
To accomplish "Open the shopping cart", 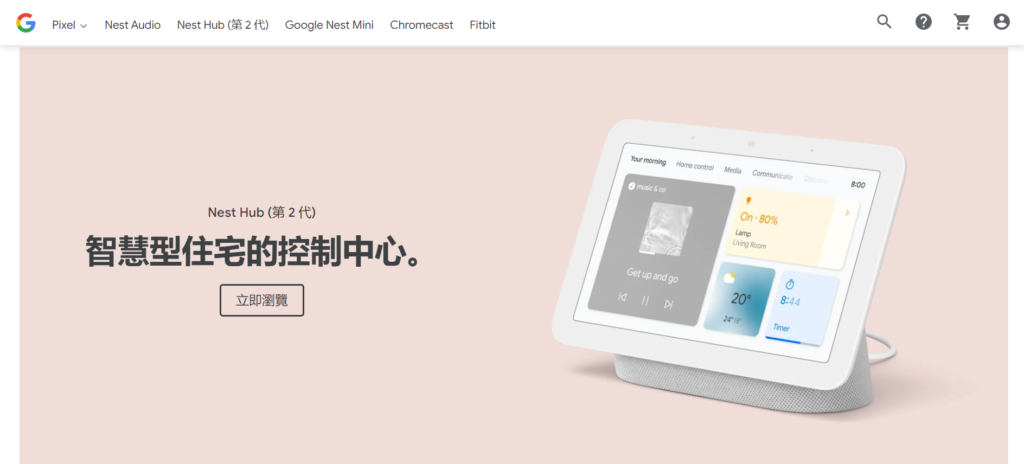I will tap(962, 22).
